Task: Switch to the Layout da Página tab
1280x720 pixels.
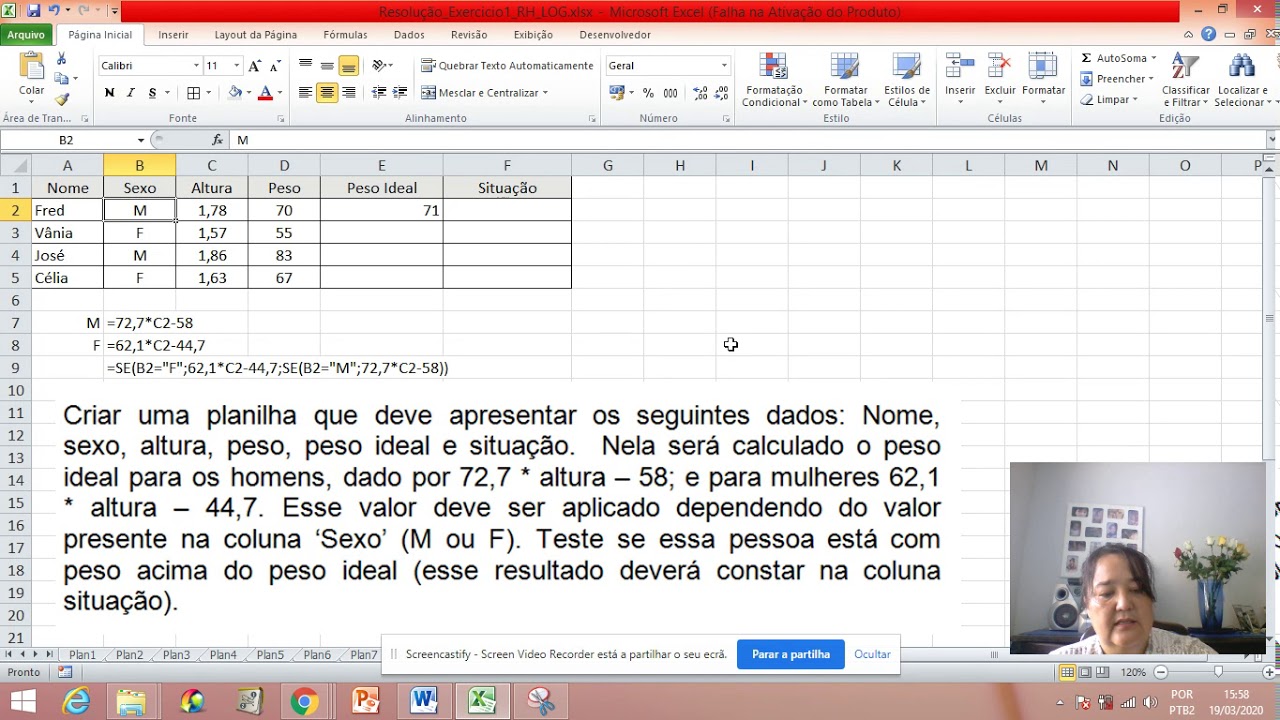Action: coord(255,35)
